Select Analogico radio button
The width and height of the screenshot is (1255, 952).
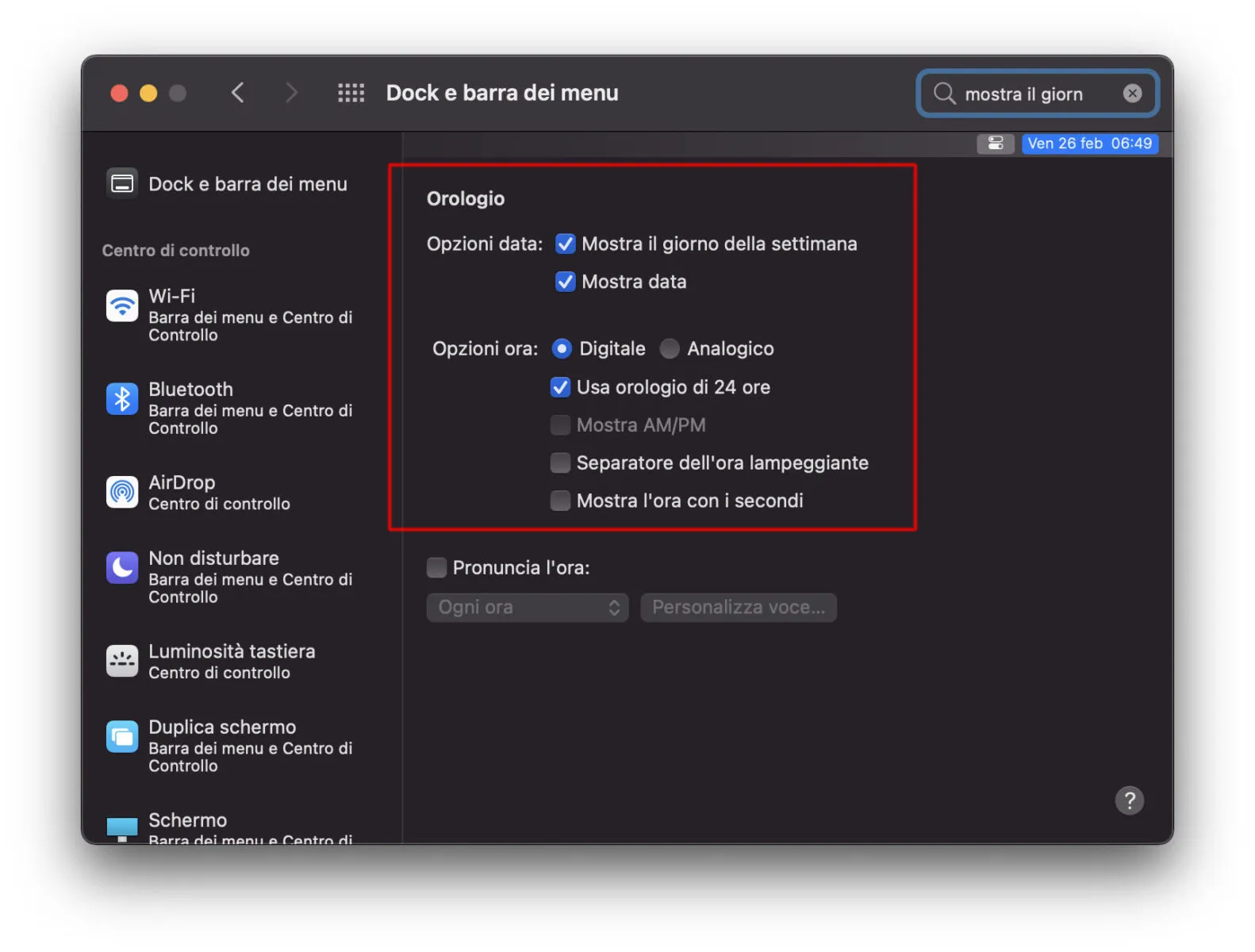click(x=670, y=348)
